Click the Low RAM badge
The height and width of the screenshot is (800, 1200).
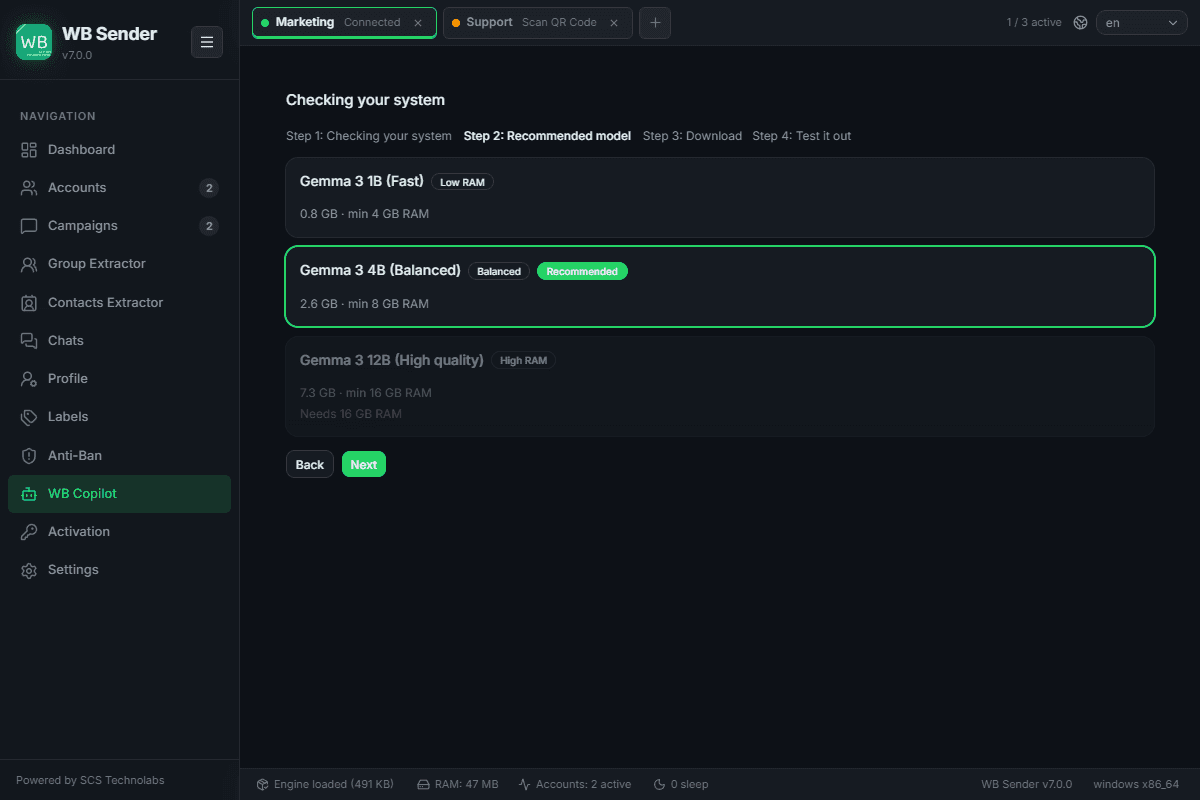click(x=462, y=182)
